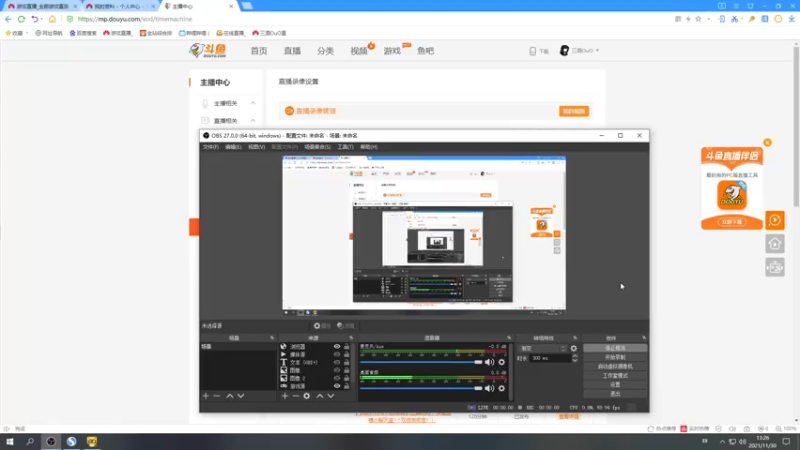Pop out the Scenes dock panel
The height and width of the screenshot is (450, 800).
[272, 338]
